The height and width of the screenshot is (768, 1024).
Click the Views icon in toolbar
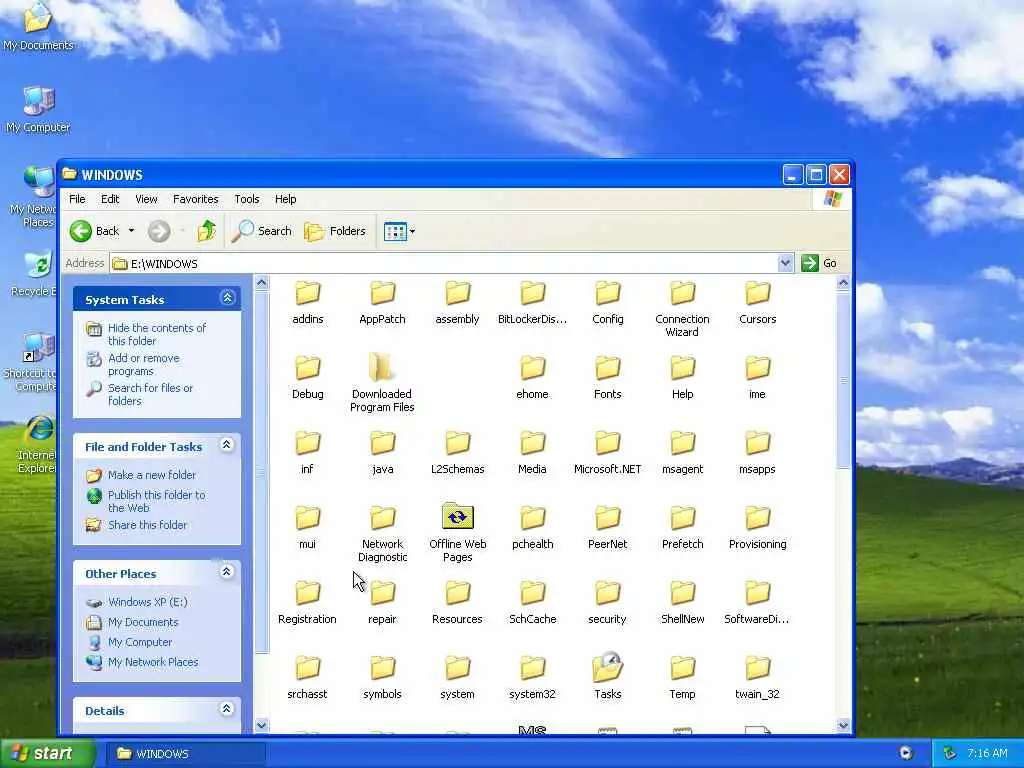click(x=395, y=231)
